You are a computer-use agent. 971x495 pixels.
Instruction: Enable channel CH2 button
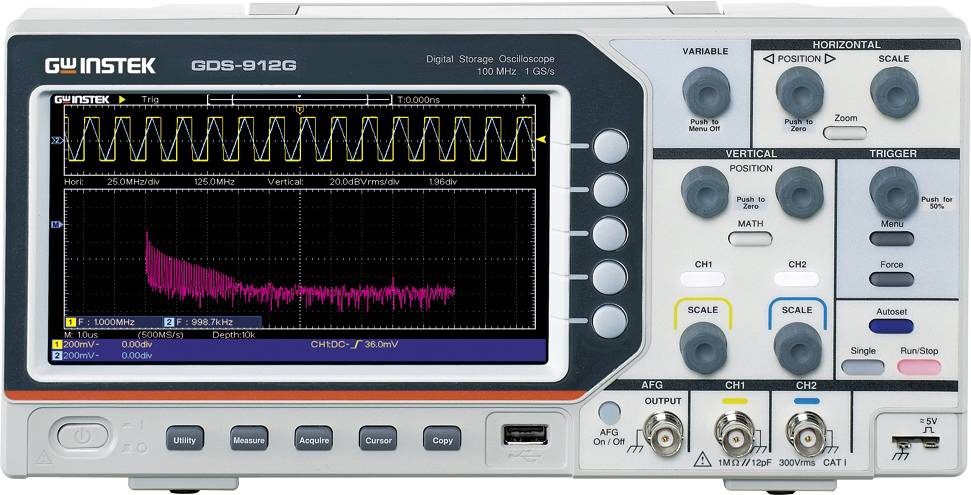point(797,279)
